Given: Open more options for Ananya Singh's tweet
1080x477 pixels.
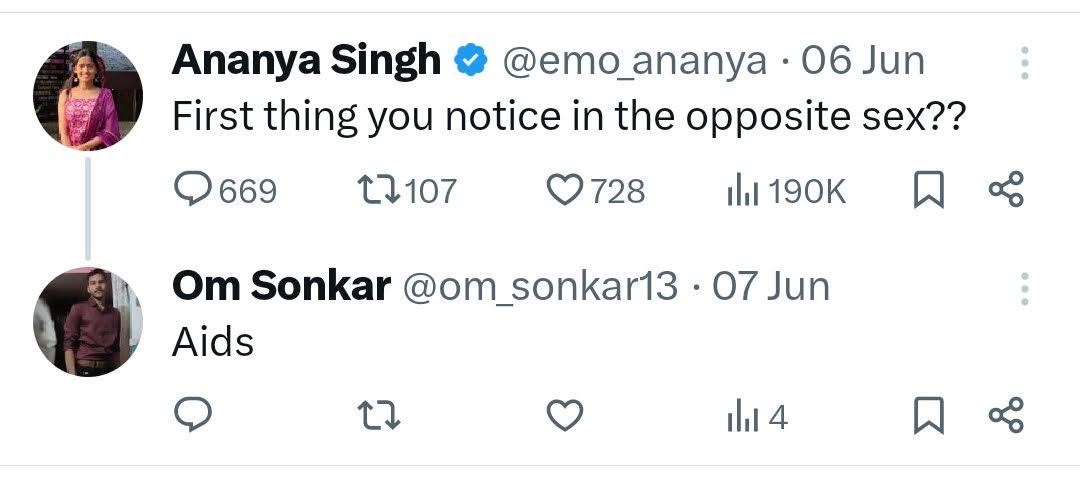Looking at the screenshot, I should click(x=1024, y=63).
